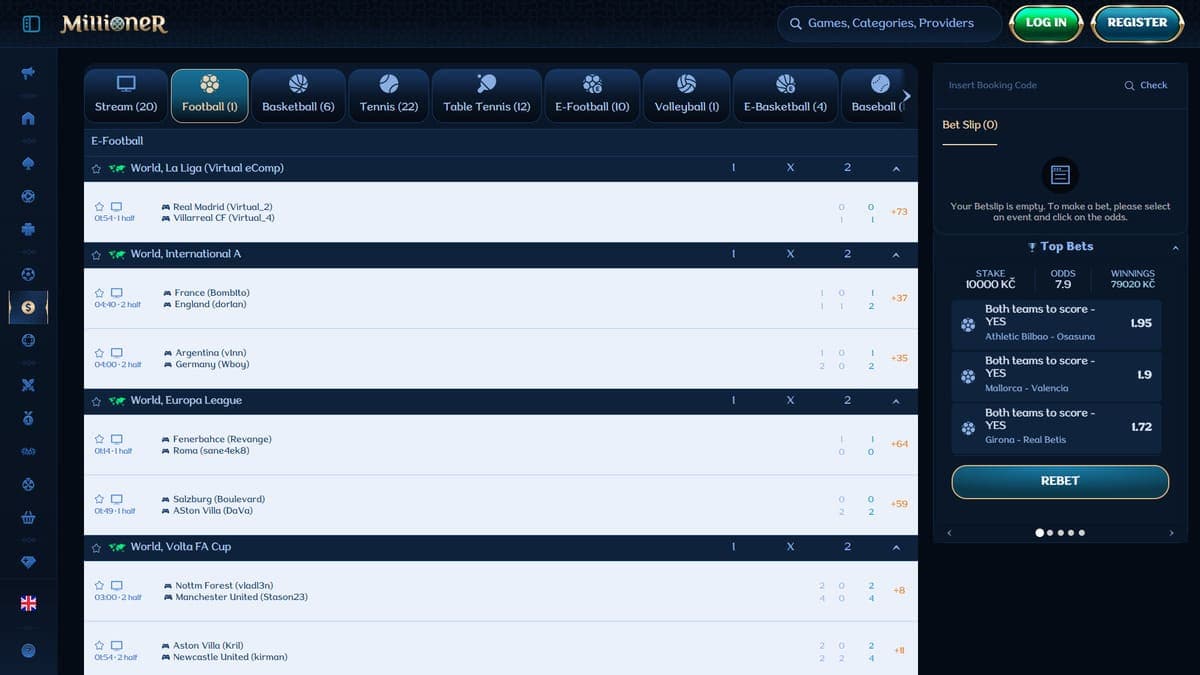1200x675 pixels.
Task: Favorite the Argentina vs Germany match
Action: pos(99,353)
